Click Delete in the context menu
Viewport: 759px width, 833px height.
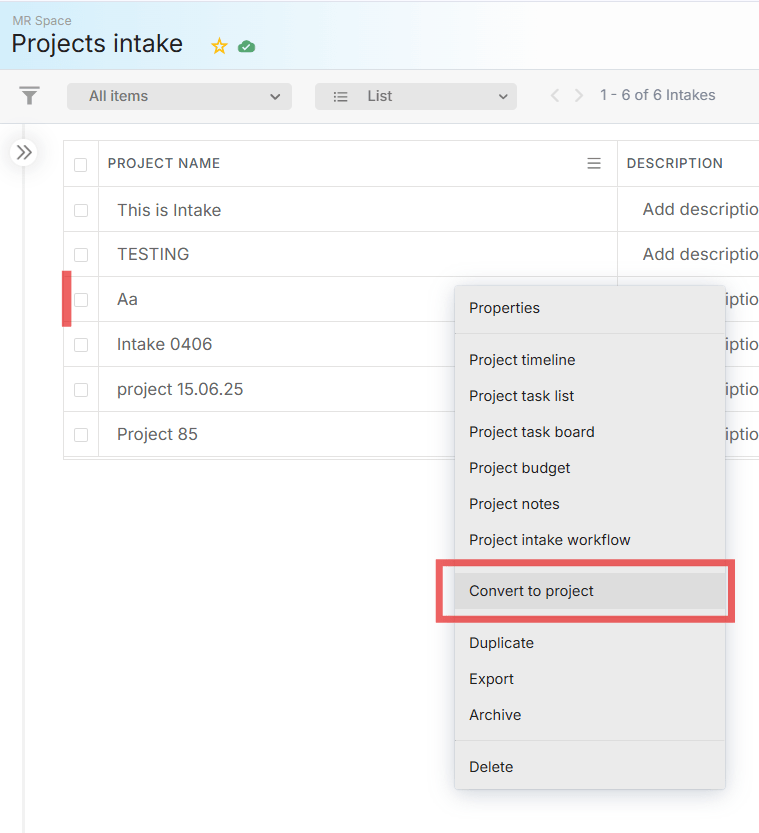tap(491, 767)
